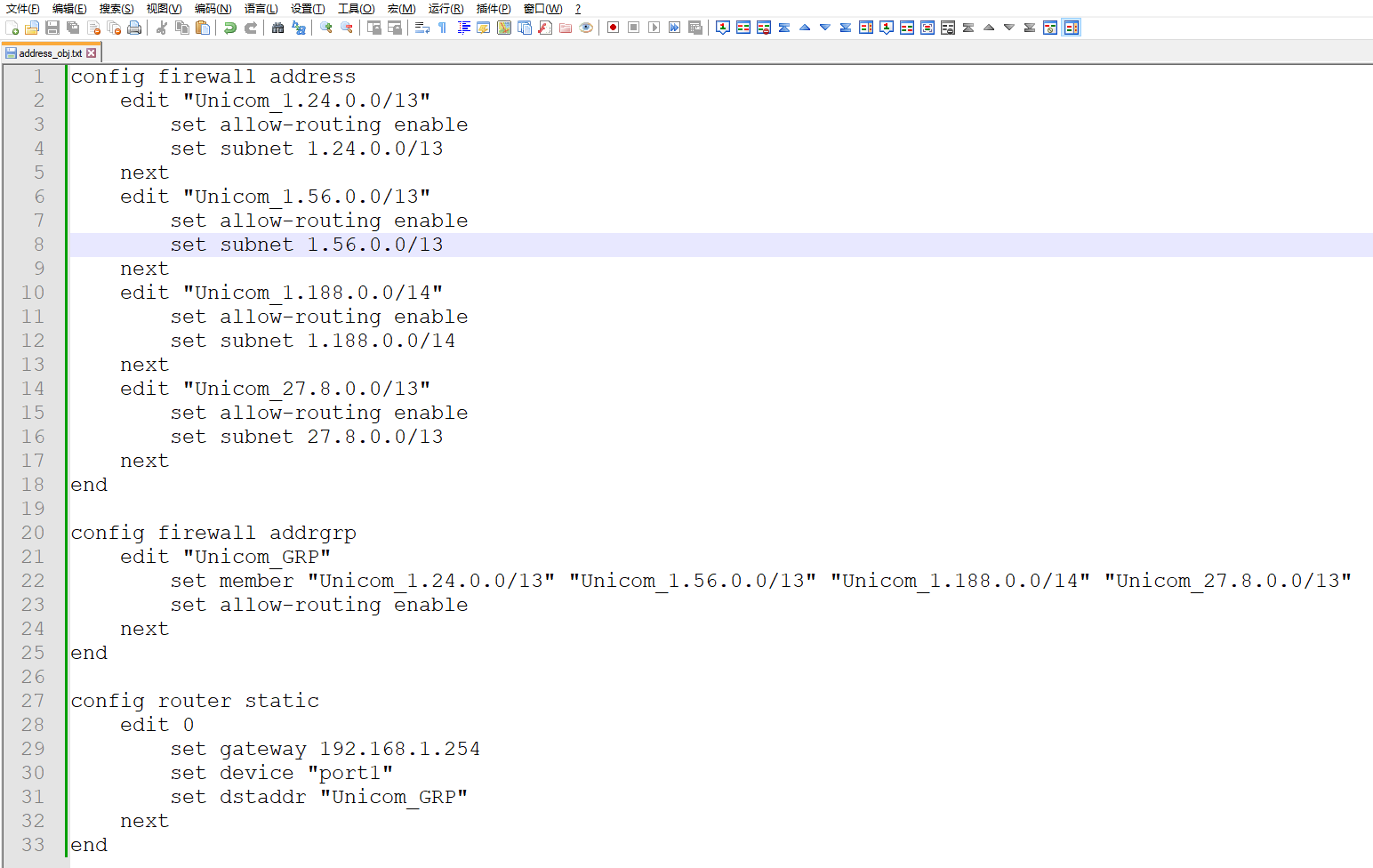This screenshot has height=868, width=1373.
Task: Print the current file
Action: 135,28
